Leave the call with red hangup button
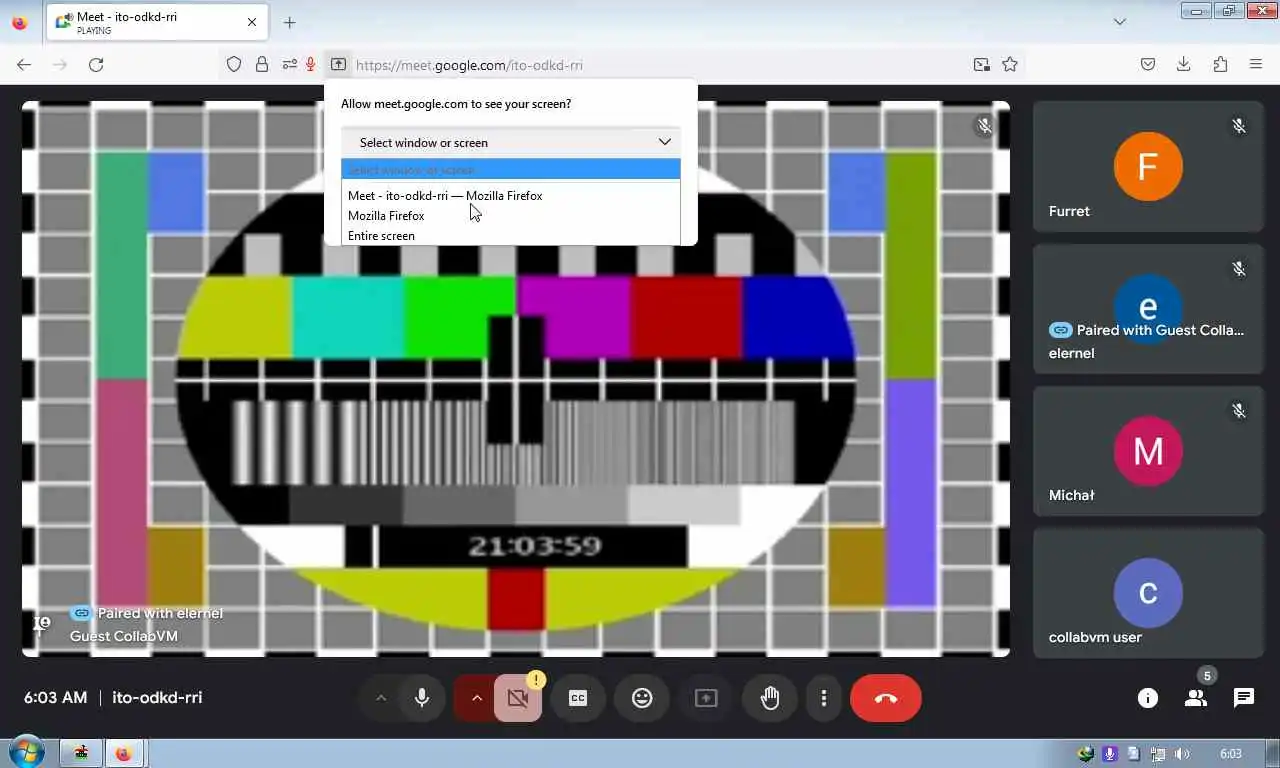This screenshot has height=768, width=1280. point(886,698)
